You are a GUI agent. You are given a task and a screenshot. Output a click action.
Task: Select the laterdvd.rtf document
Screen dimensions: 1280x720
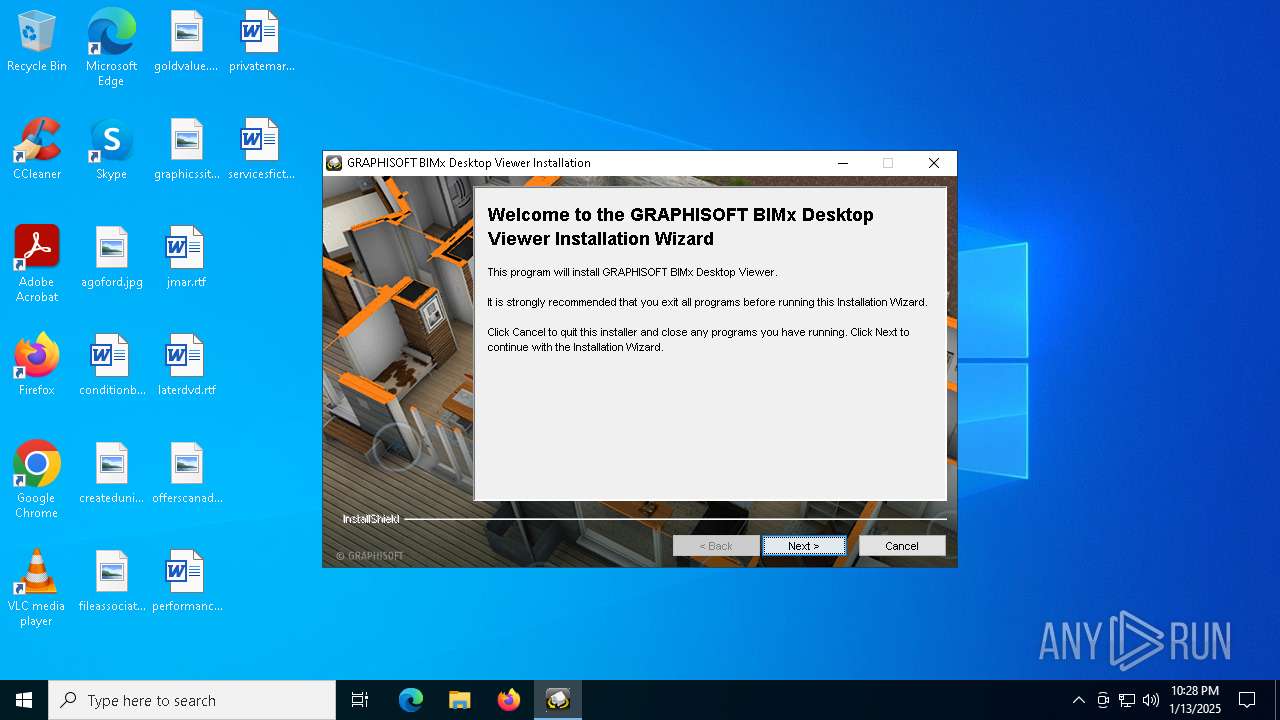(x=186, y=366)
